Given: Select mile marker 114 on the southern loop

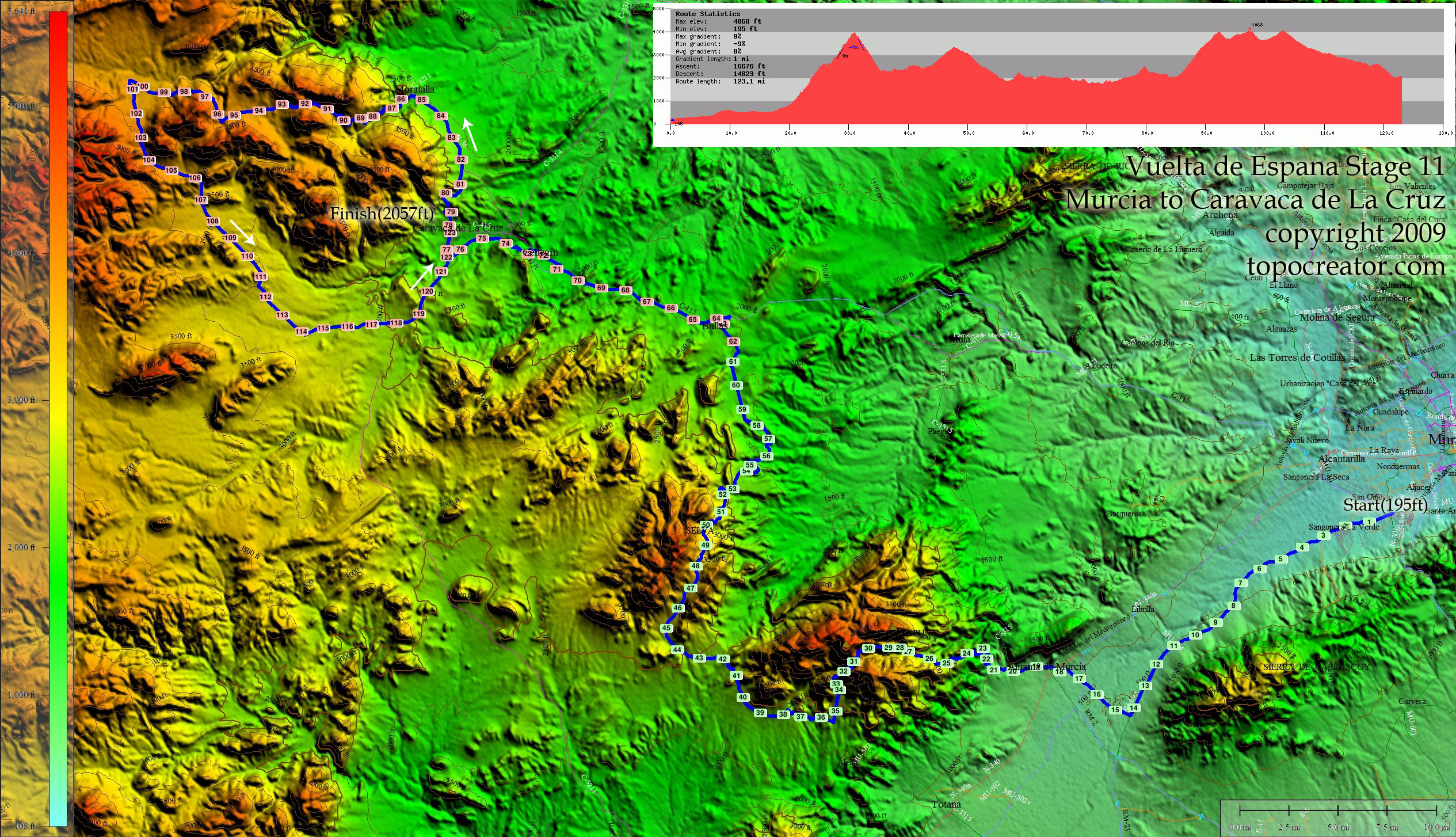Looking at the screenshot, I should point(302,332).
